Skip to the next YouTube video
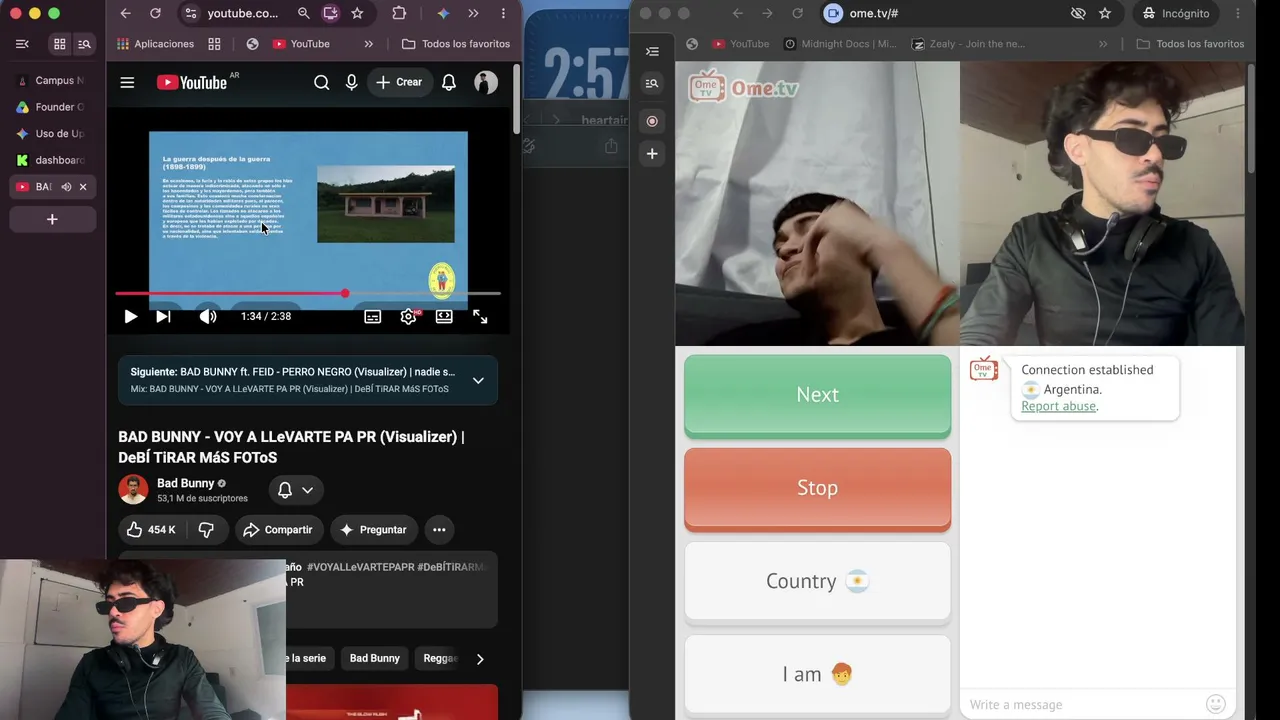1280x720 pixels. [x=163, y=316]
